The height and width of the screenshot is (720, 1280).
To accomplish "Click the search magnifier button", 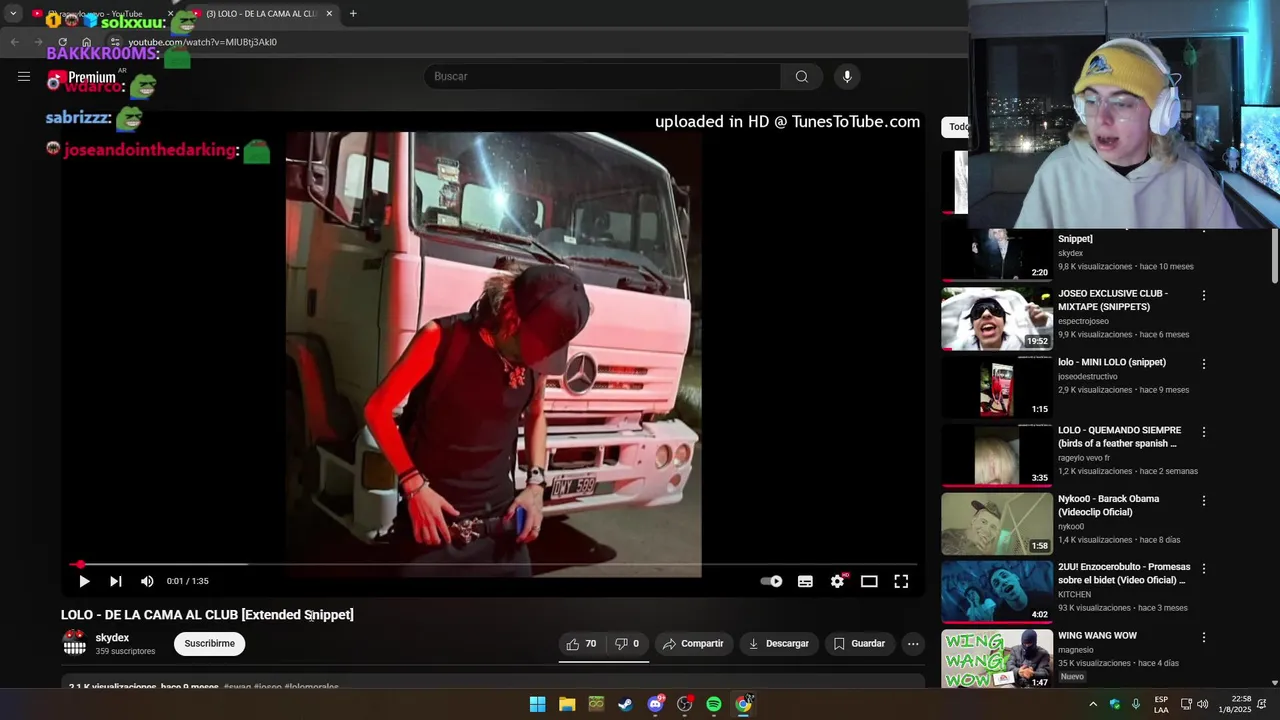I will coord(802,76).
